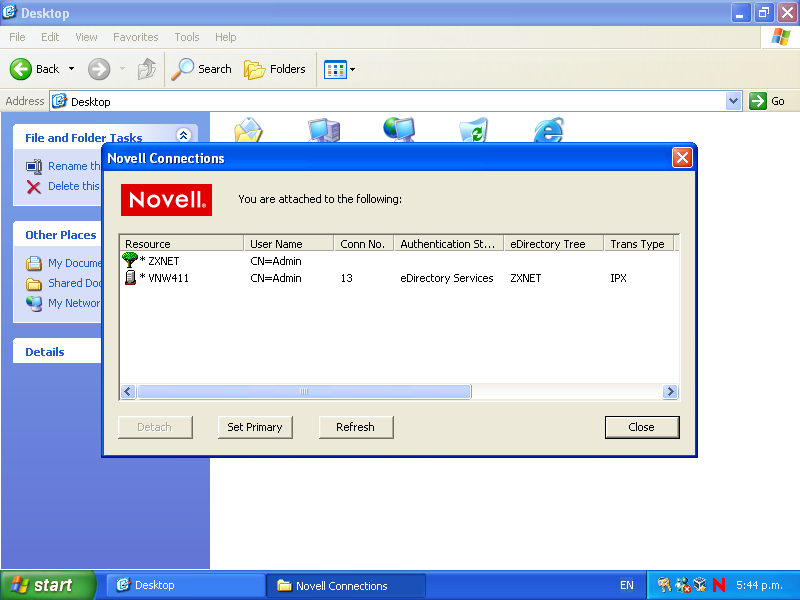Collapse the File and Folder Tasks panel

pos(184,135)
